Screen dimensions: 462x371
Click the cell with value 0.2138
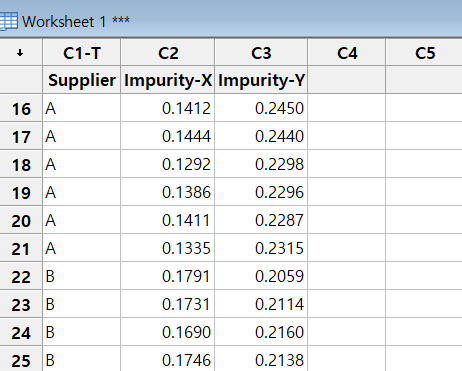click(x=261, y=359)
